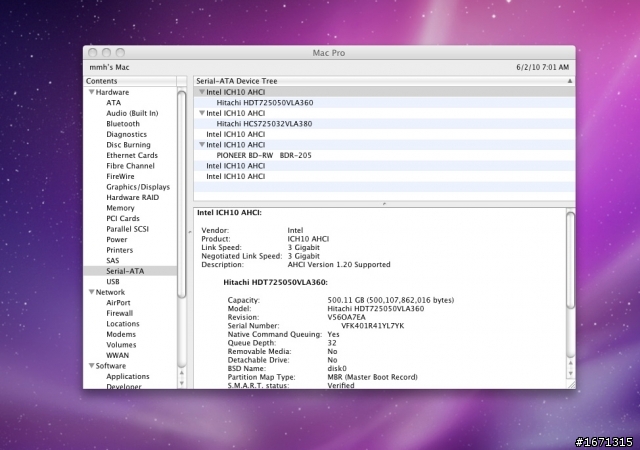
Task: Collapse Intel ICH10 AHCI above Hitachi HCS725032VLA380
Action: [202, 113]
